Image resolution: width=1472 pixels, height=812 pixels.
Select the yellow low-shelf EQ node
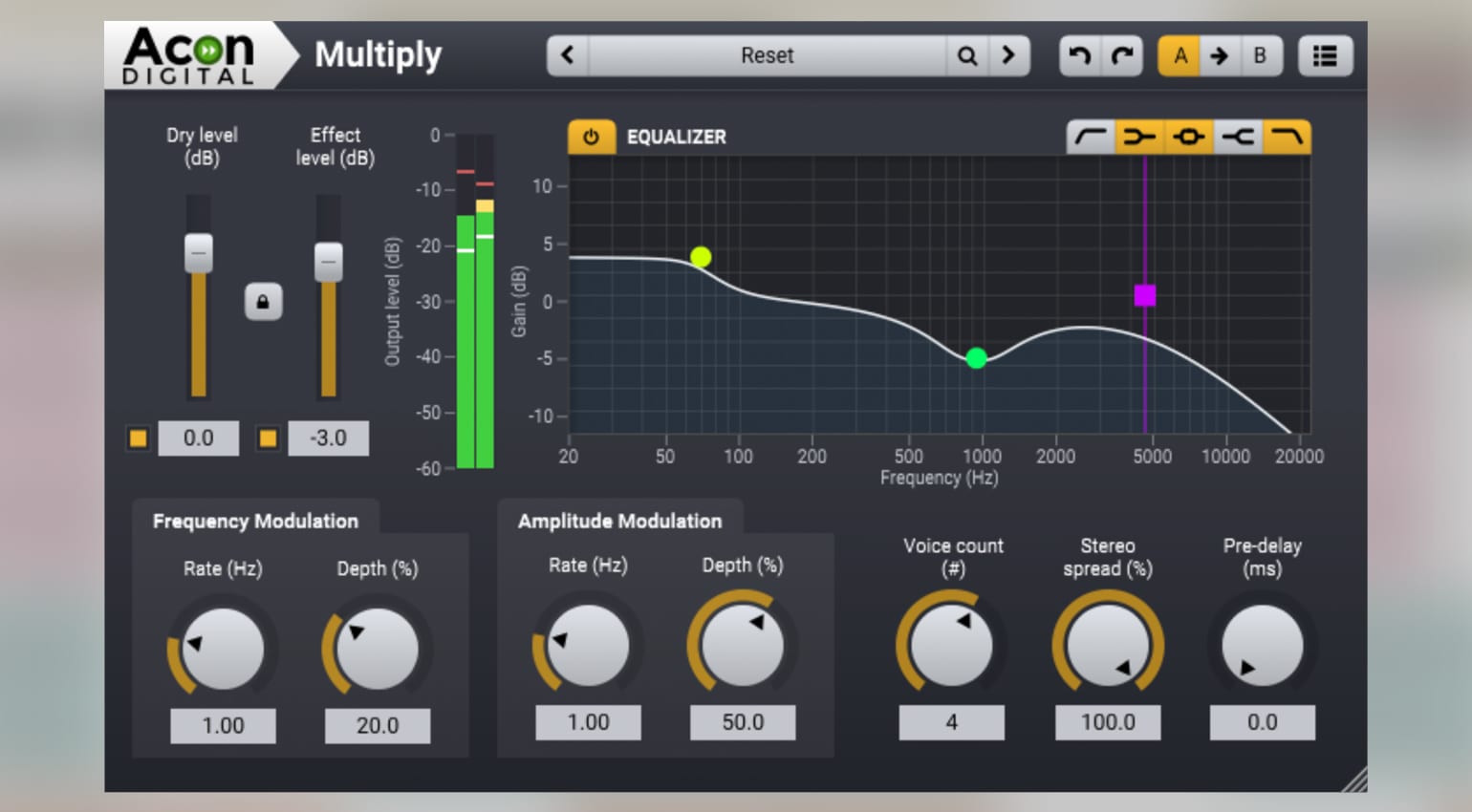point(701,257)
